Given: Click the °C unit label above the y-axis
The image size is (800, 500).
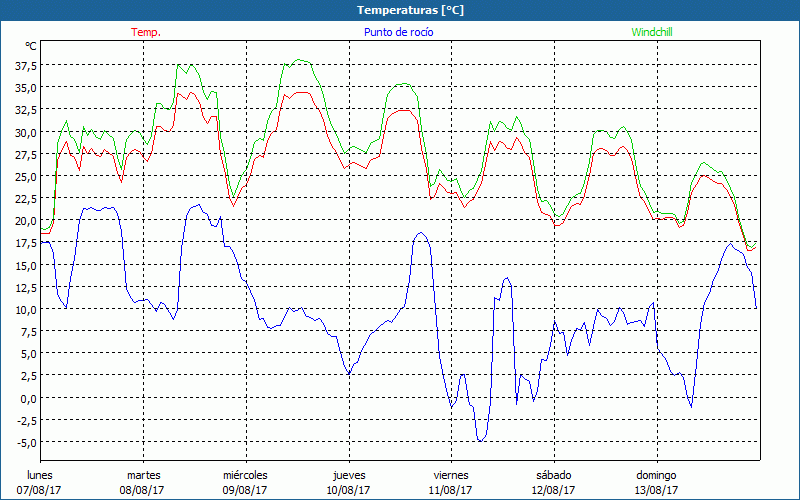Looking at the screenshot, I should (x=31, y=46).
